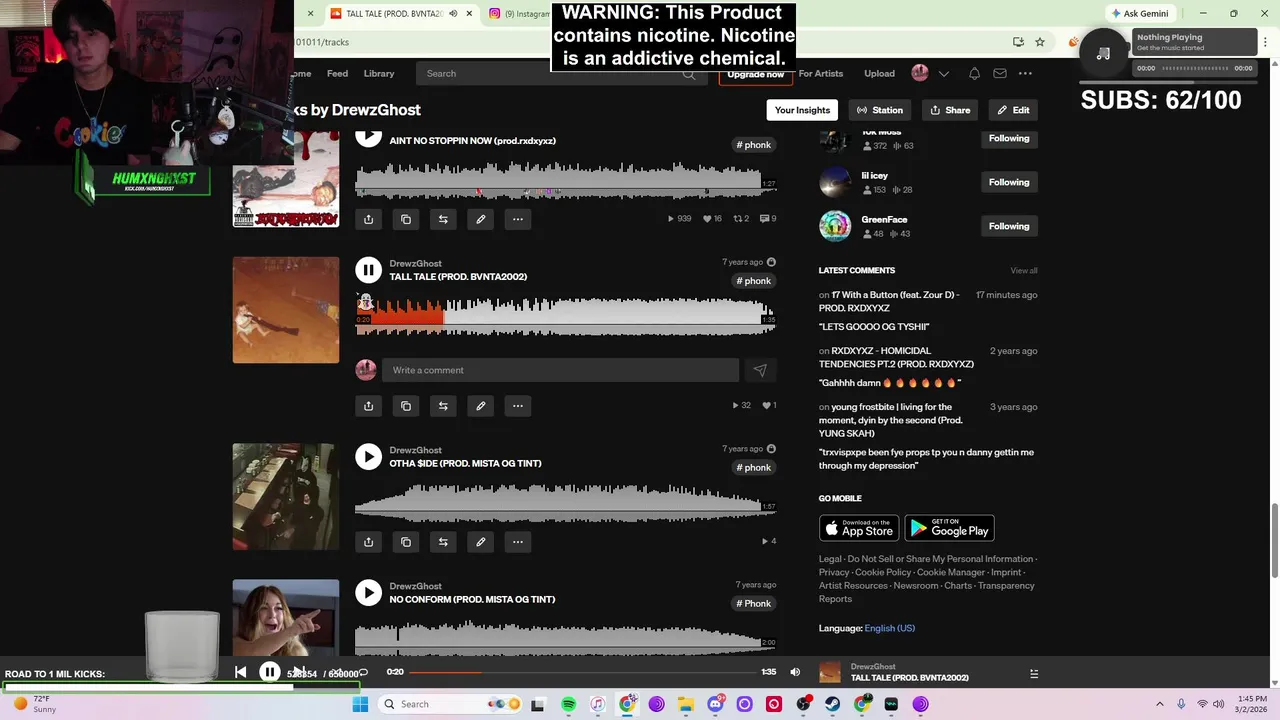Repost icon under AINT NO STOPPIN NOW
Viewport: 1280px width, 720px height.
pos(443,219)
